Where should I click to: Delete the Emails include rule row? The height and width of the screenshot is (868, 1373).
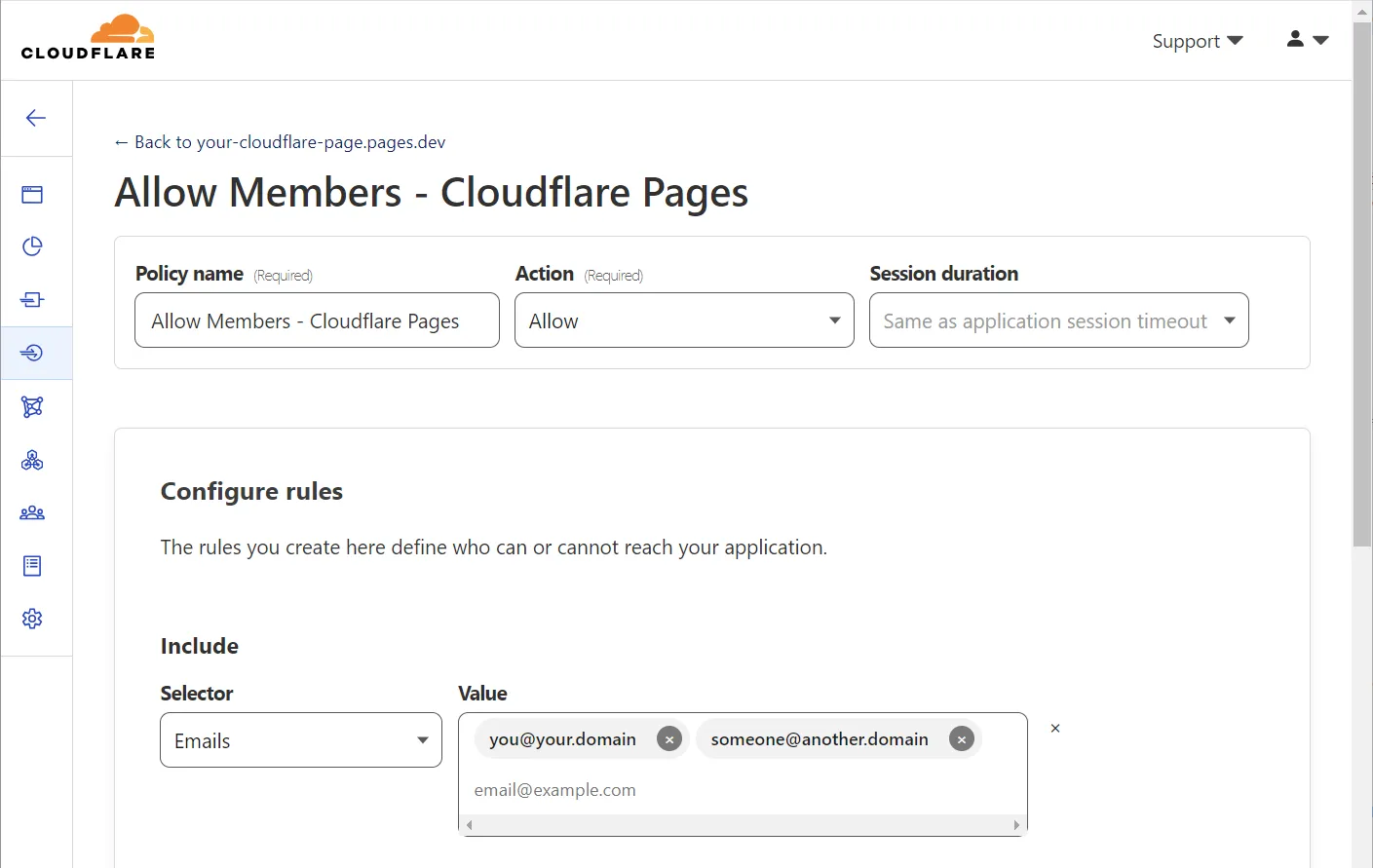click(1055, 728)
